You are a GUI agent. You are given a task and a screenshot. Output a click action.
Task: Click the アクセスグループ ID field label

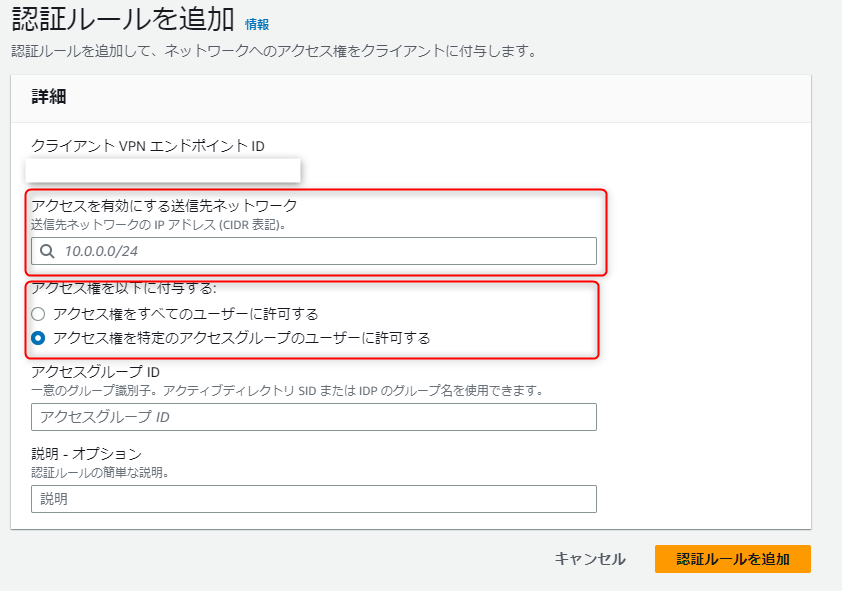[95, 371]
